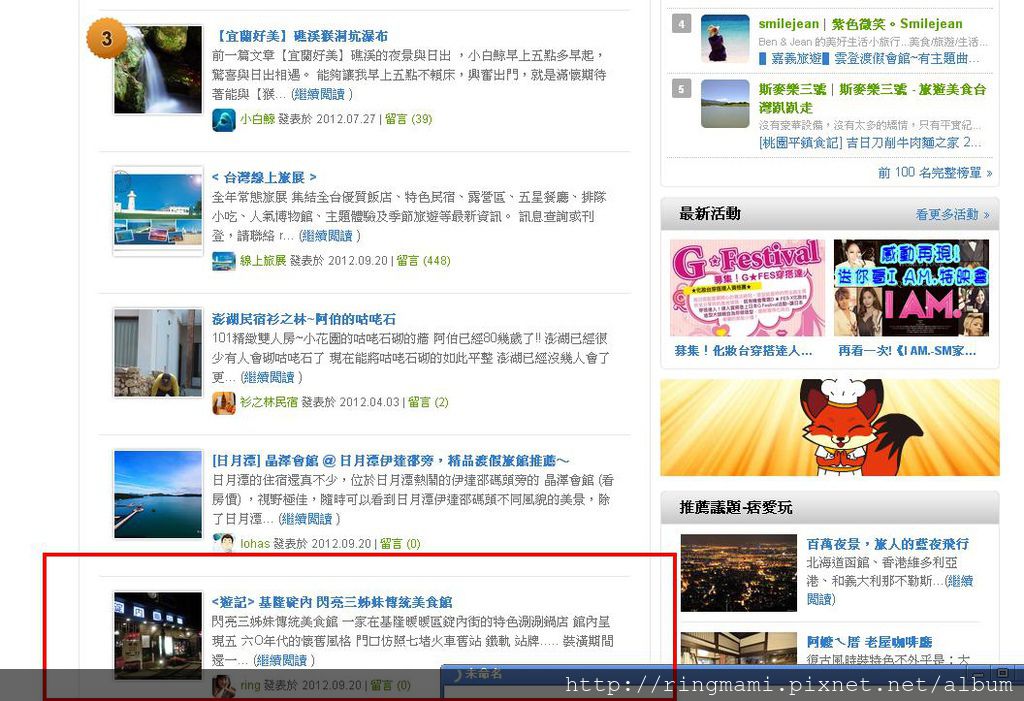1024x701 pixels.
Task: View 留言 (2) comments
Action: point(428,402)
